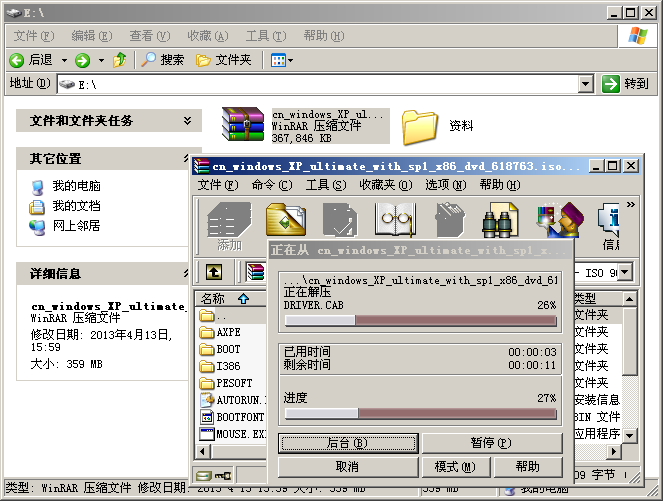The width and height of the screenshot is (663, 501).
Task: Click the Search (搜索) magnifier button
Action: [x=162, y=60]
